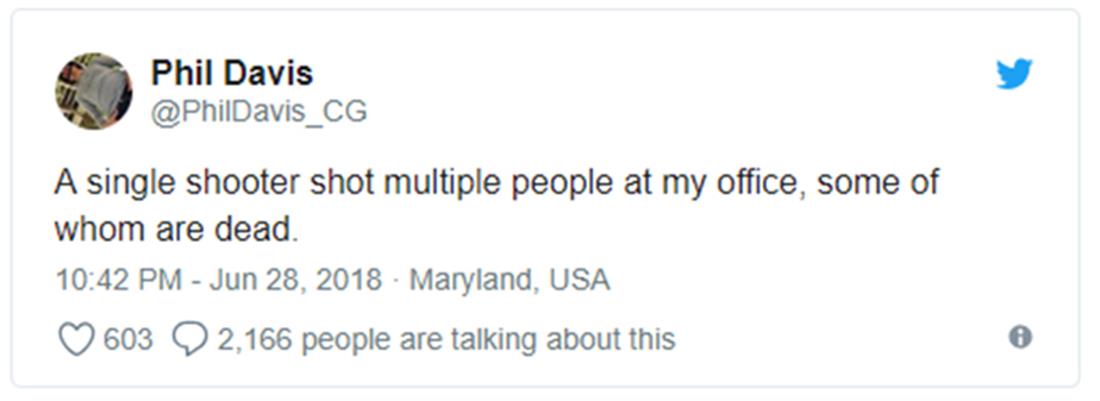The width and height of the screenshot is (1100, 401).
Task: Click the reply speech bubble icon
Action: 189,340
